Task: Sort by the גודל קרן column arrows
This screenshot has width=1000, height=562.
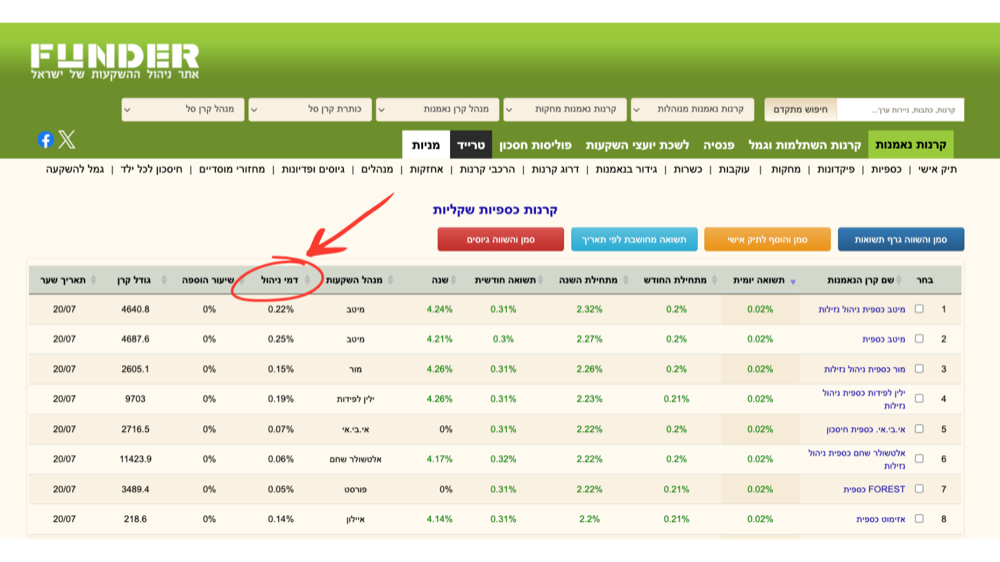Action: click(x=164, y=280)
